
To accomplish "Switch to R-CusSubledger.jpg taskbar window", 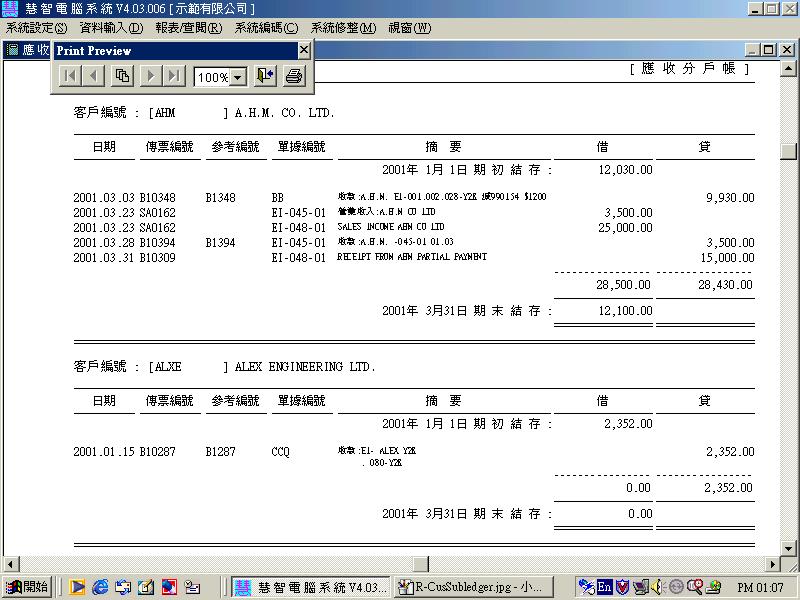I will 473,588.
